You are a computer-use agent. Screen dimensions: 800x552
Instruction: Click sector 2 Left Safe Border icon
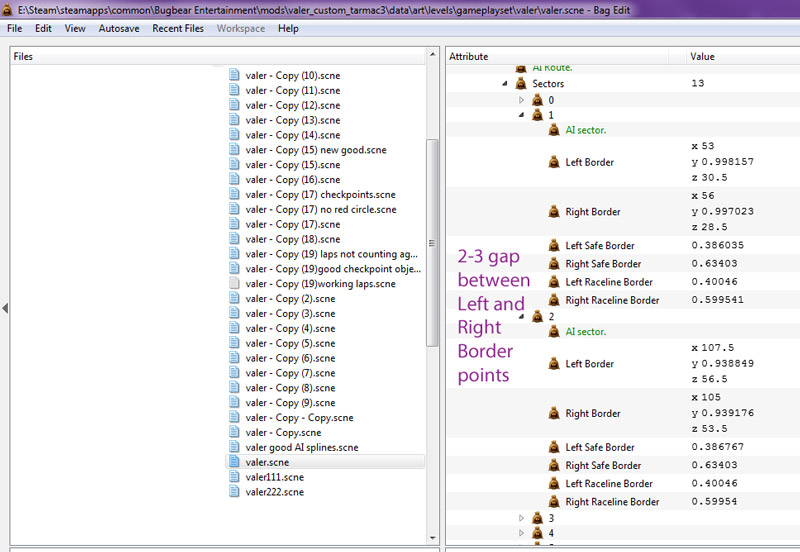pyautogui.click(x=554, y=447)
